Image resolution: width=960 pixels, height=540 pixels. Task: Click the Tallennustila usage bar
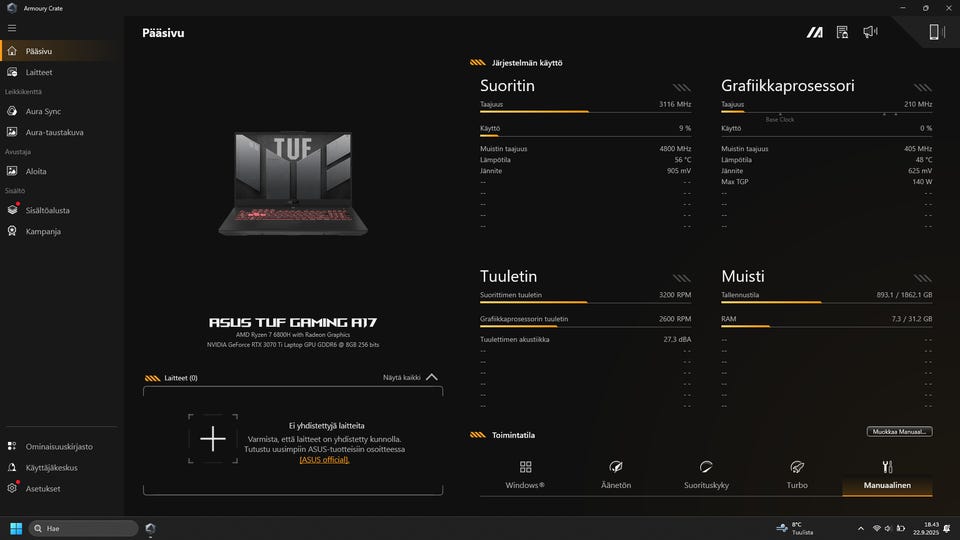[827, 302]
